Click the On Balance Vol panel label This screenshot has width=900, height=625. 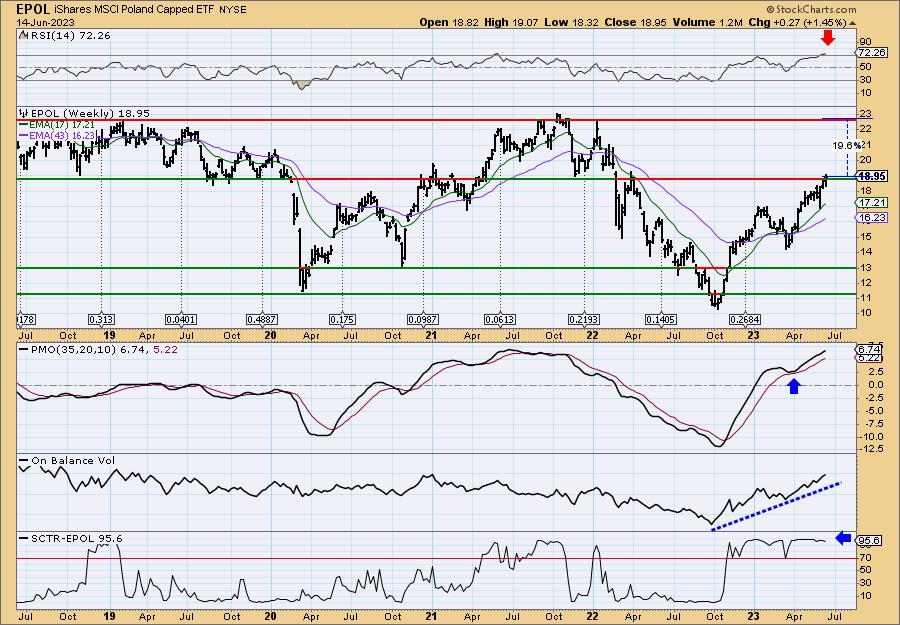click(72, 460)
